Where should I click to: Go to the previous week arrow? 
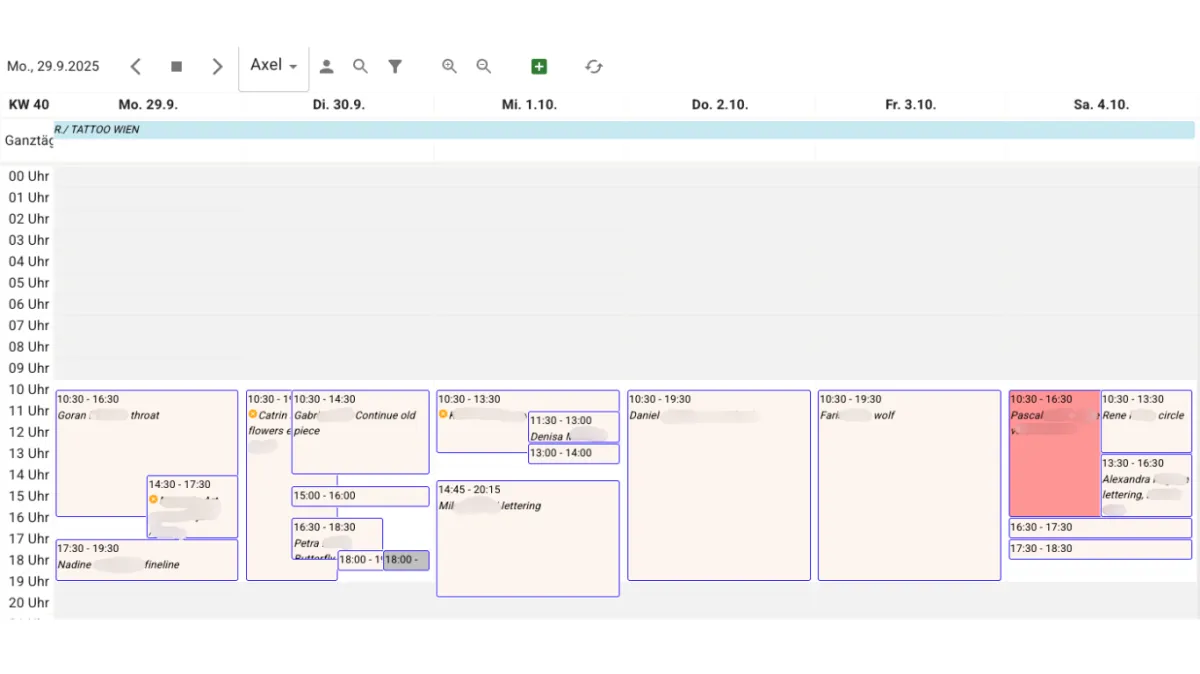pyautogui.click(x=136, y=67)
